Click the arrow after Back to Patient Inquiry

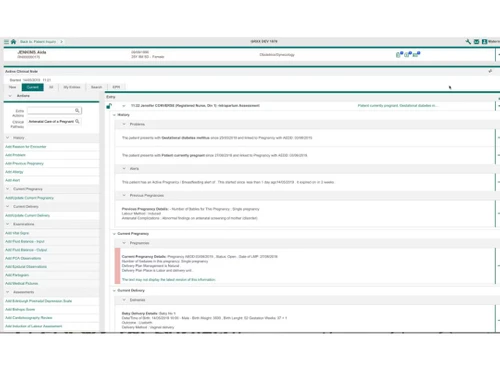pos(61,42)
